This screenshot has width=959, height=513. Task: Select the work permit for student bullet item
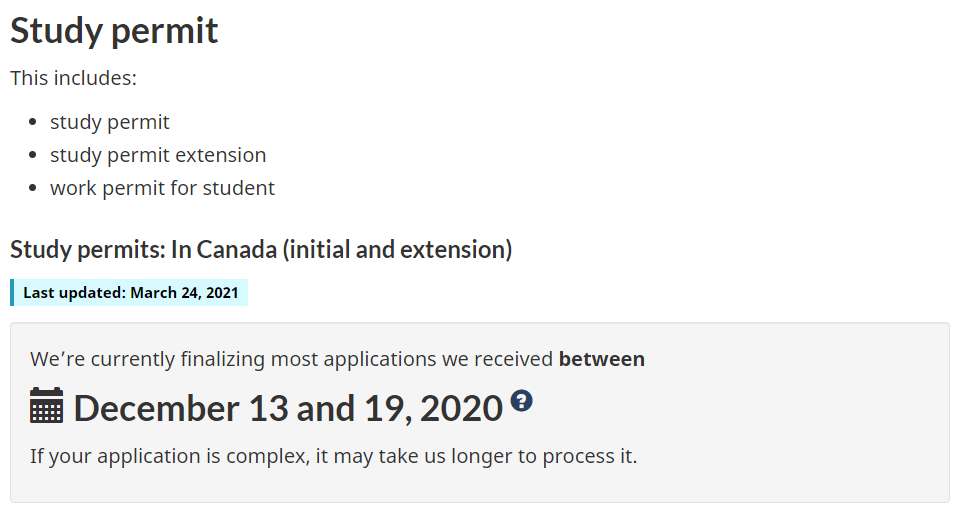[x=163, y=188]
